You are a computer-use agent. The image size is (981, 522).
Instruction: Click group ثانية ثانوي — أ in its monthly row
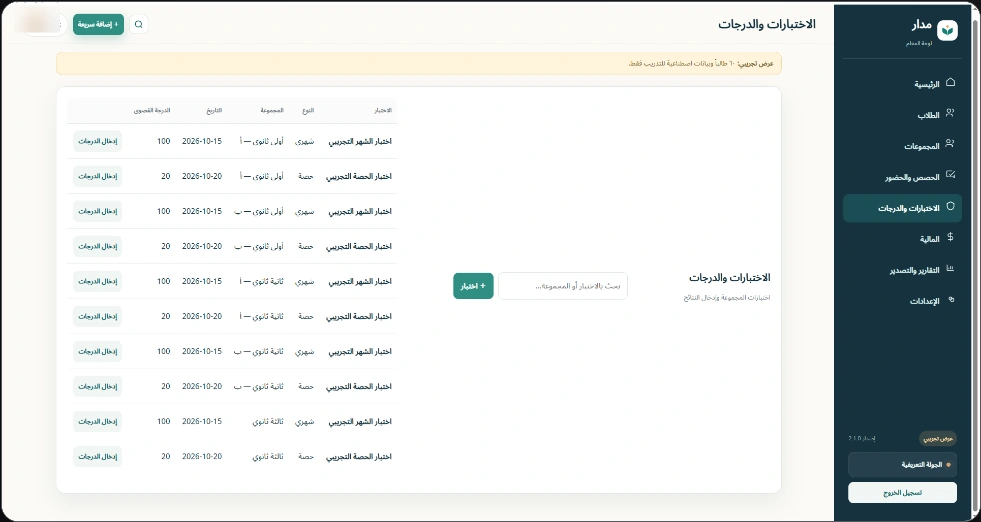pyautogui.click(x=262, y=282)
